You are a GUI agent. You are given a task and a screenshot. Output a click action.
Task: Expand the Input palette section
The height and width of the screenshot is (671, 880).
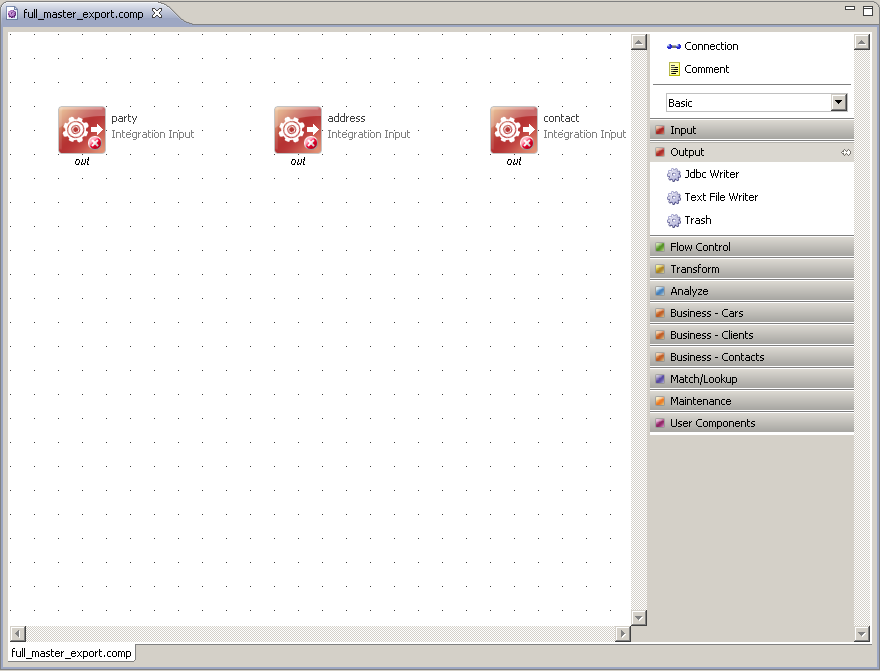pyautogui.click(x=750, y=130)
